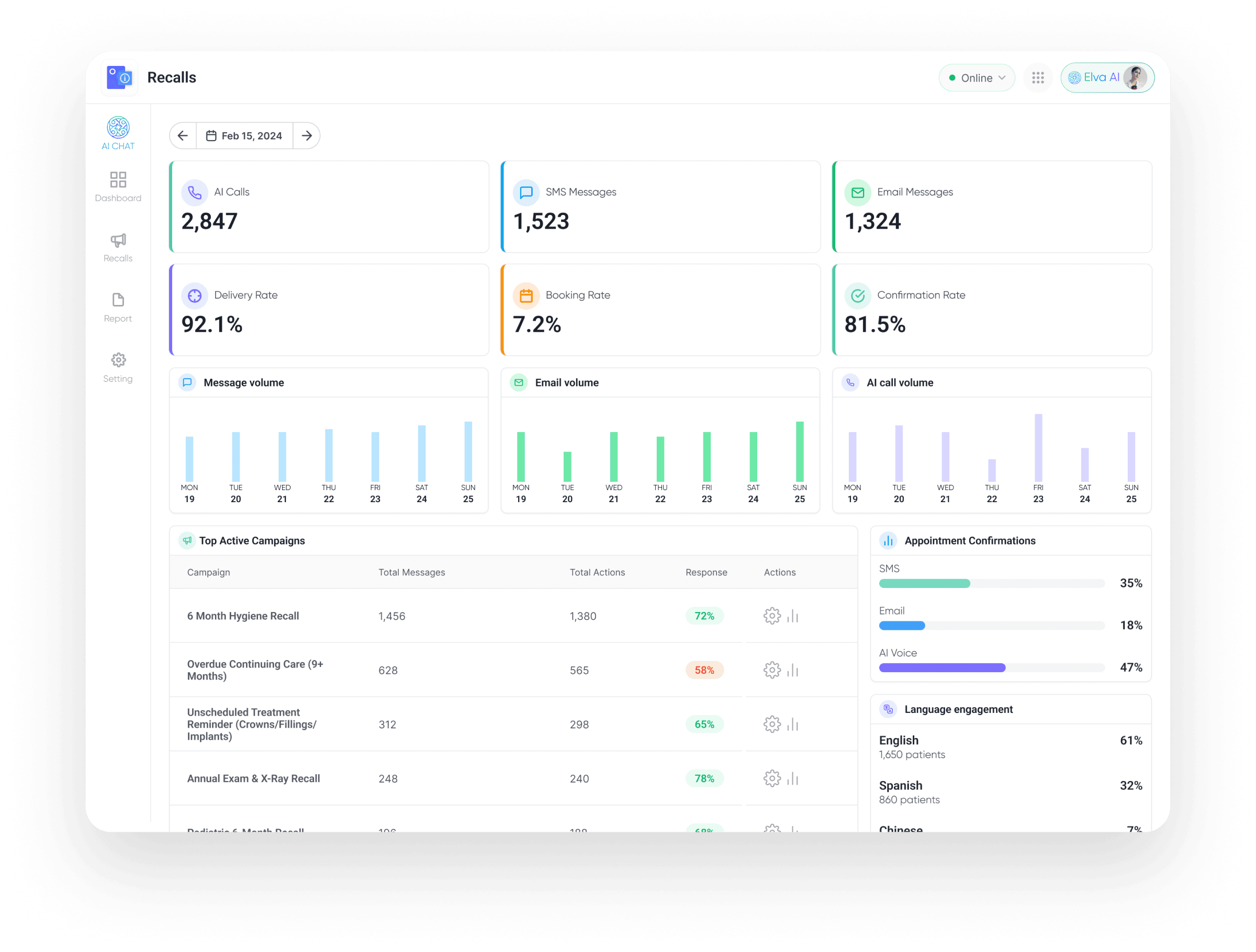Screen dimensions: 1256x952
Task: Open settings gear for 6 Month Hygiene Recall
Action: tap(772, 616)
